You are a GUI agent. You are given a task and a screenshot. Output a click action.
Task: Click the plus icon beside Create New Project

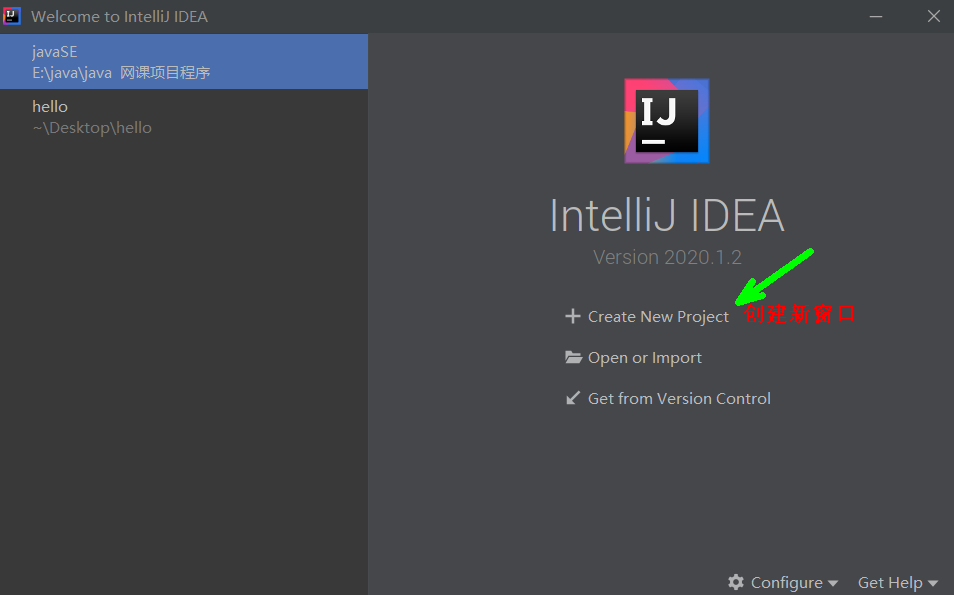[x=573, y=316]
